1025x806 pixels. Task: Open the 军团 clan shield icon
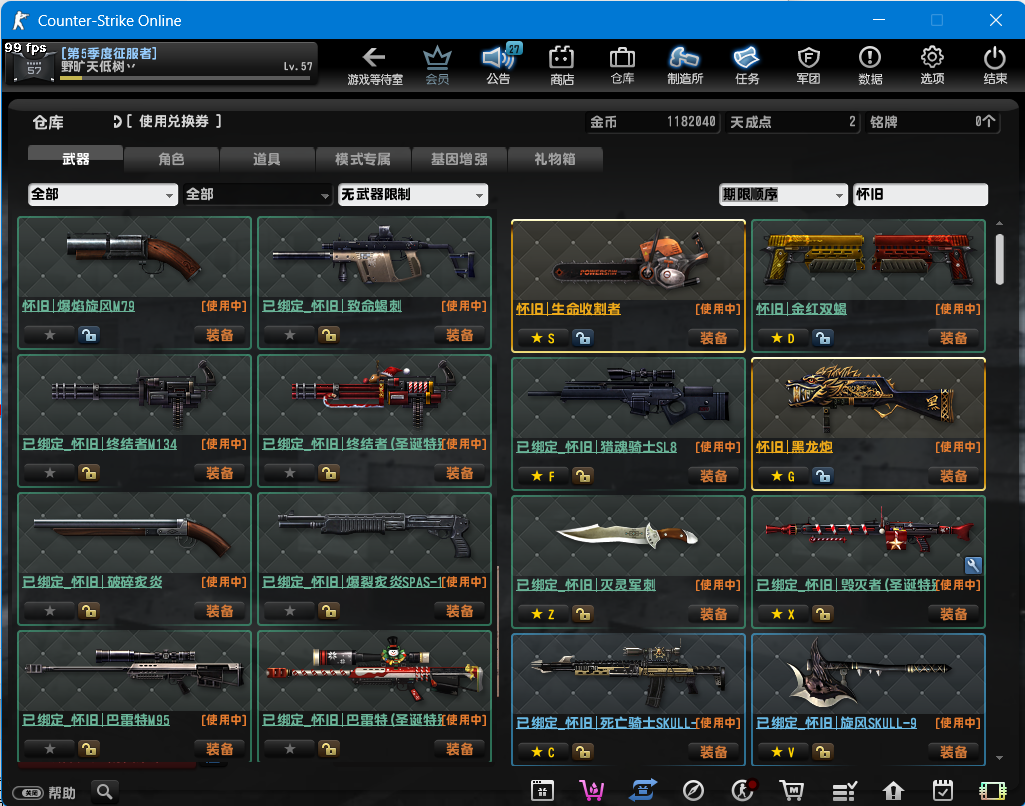pos(809,65)
